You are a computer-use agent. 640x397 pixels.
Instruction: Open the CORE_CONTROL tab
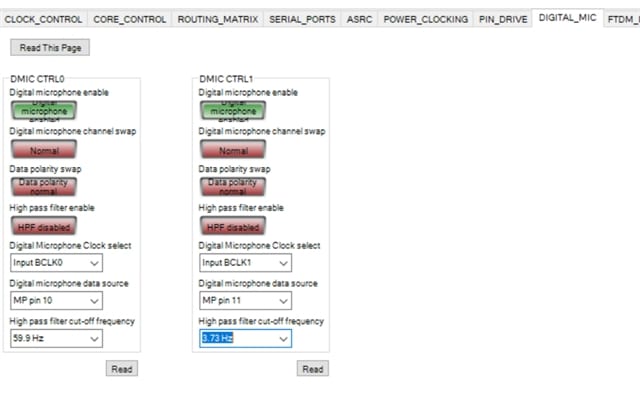click(x=129, y=19)
